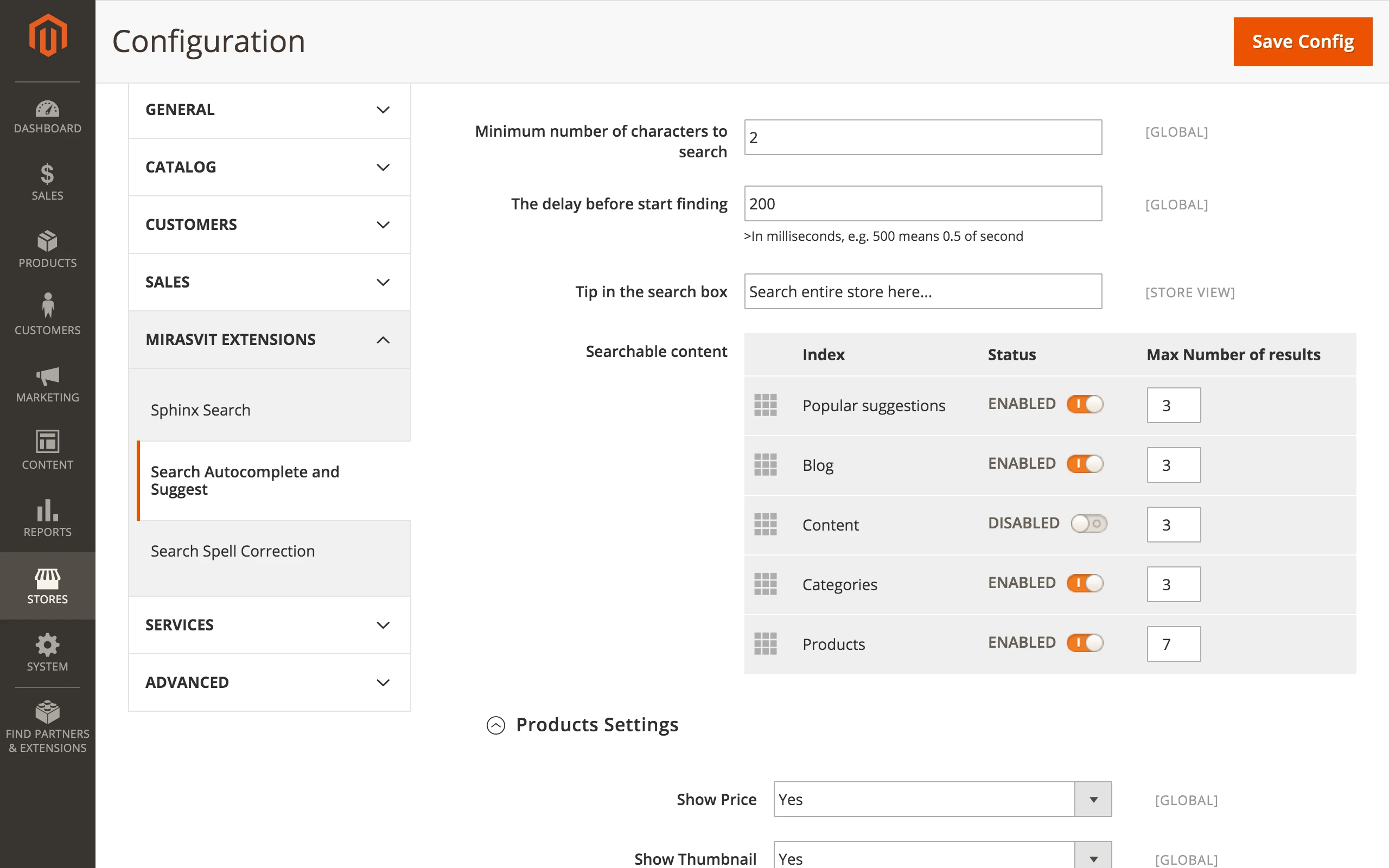Enable the Content index toggle
Viewport: 1389px width, 868px height.
coord(1088,524)
